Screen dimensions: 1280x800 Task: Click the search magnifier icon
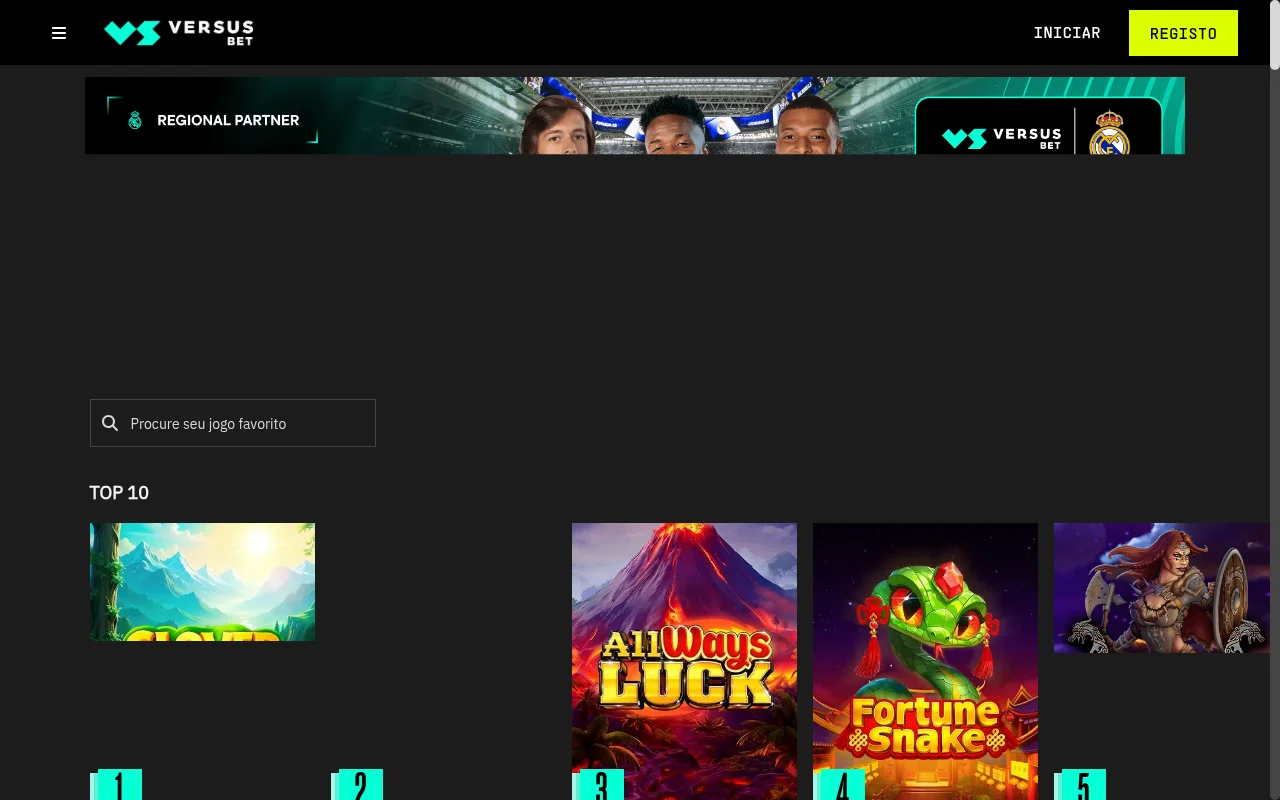point(111,423)
